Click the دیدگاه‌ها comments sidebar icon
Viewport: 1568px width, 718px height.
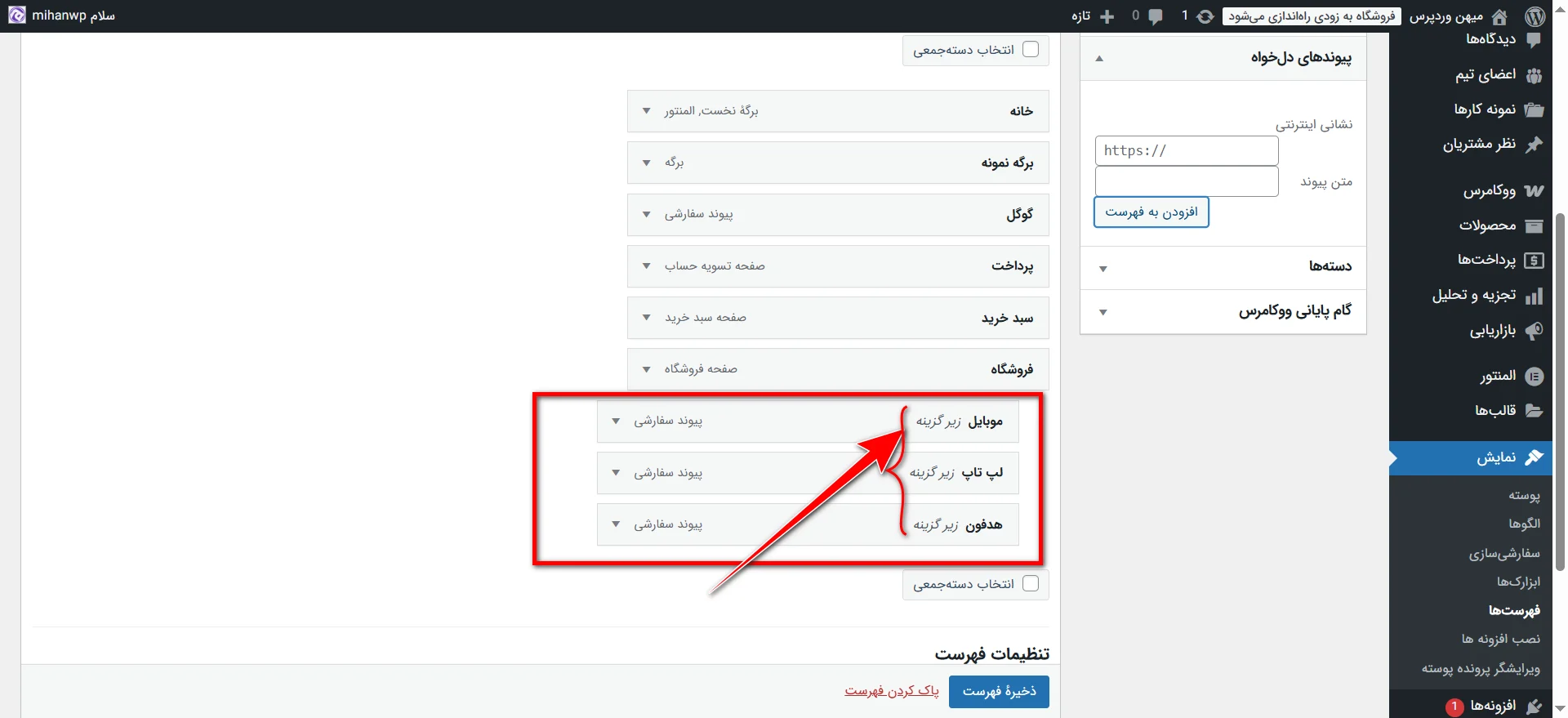pyautogui.click(x=1534, y=39)
